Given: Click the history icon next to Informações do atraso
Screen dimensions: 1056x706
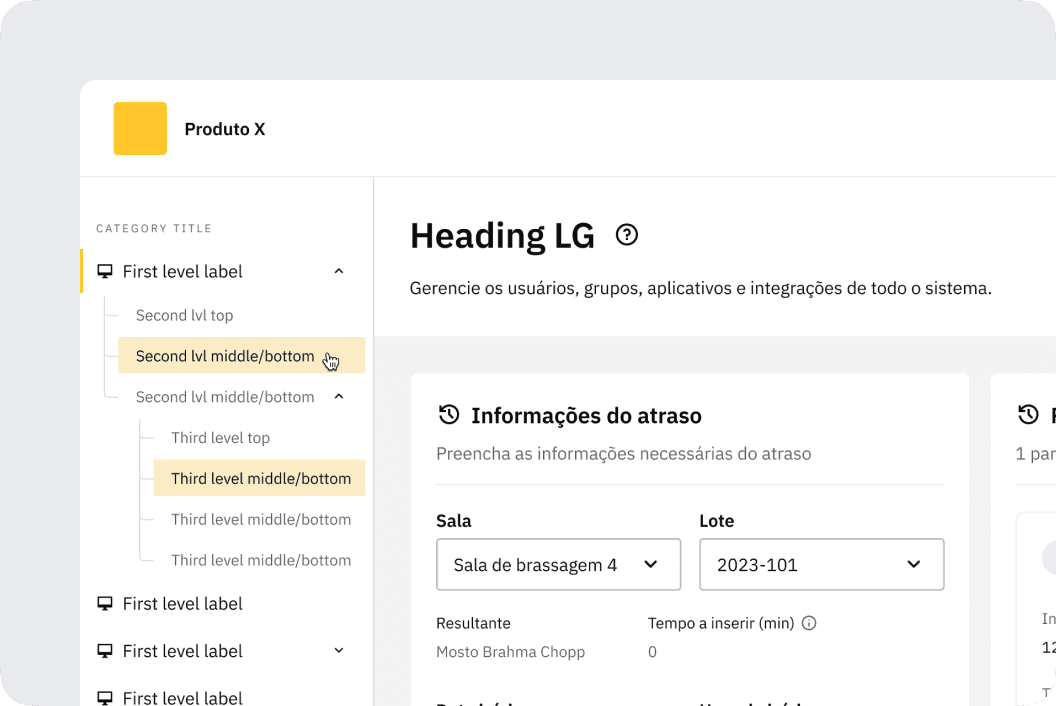Looking at the screenshot, I should 449,415.
